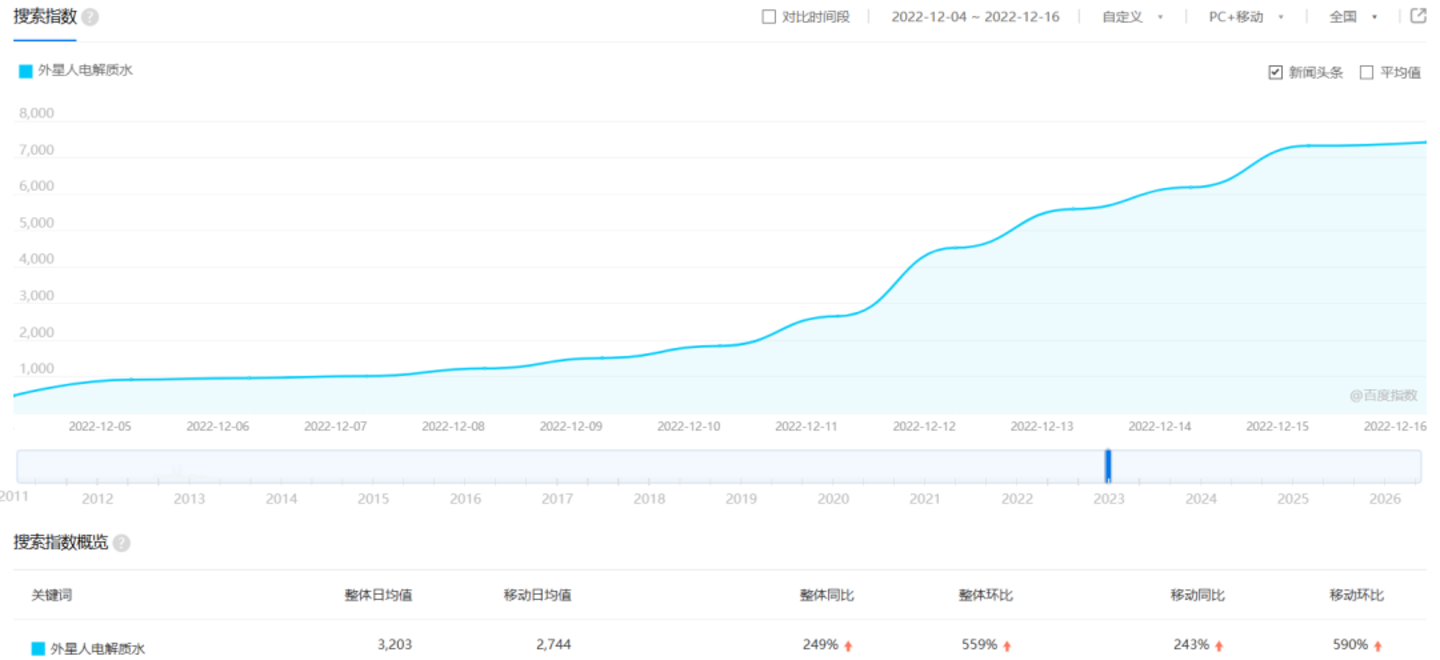Image resolution: width=1440 pixels, height=660 pixels.
Task: Click the 2022-12-04 ~ 2022-12-16 date range
Action: (975, 17)
